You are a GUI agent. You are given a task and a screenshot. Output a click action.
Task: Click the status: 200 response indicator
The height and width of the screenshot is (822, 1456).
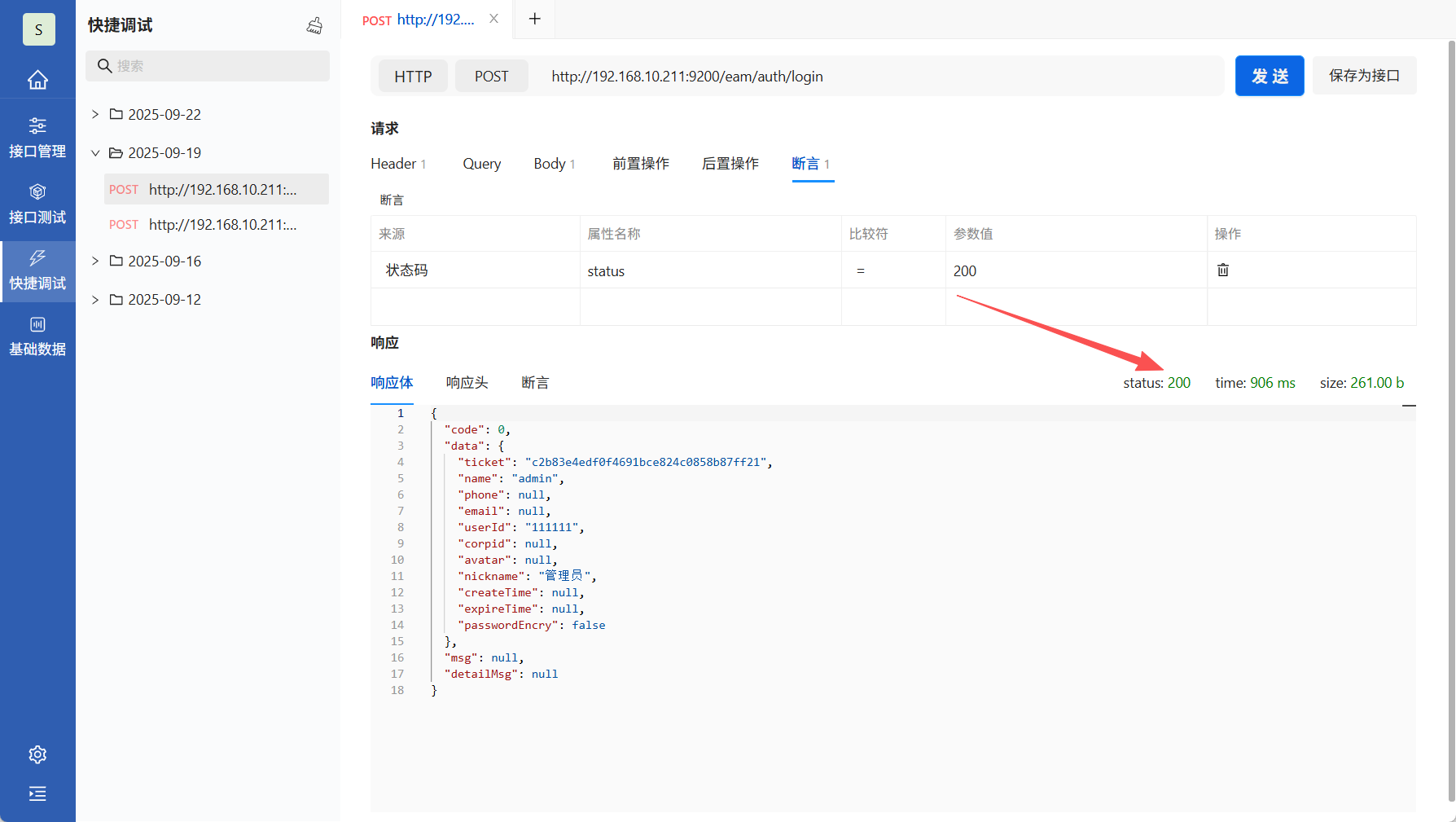1156,383
